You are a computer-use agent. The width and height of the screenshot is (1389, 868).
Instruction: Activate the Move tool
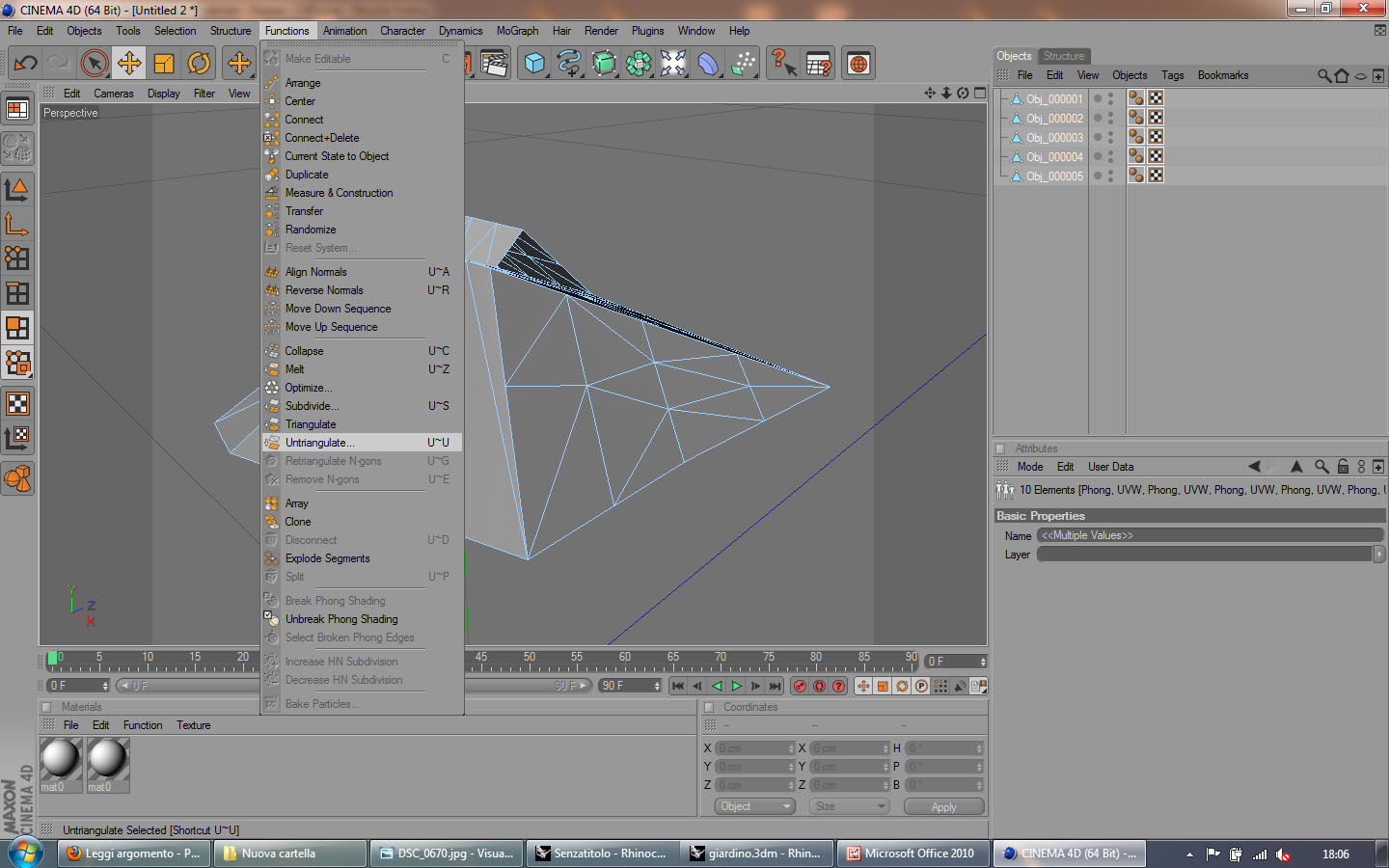pyautogui.click(x=128, y=64)
